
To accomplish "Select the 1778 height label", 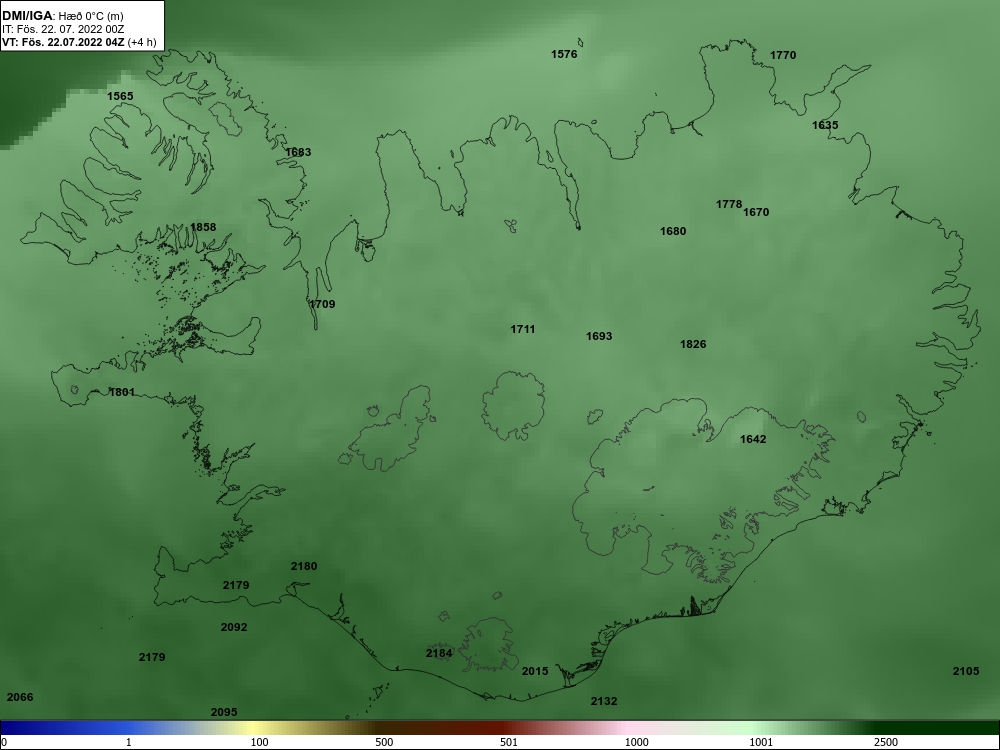I will (x=728, y=204).
